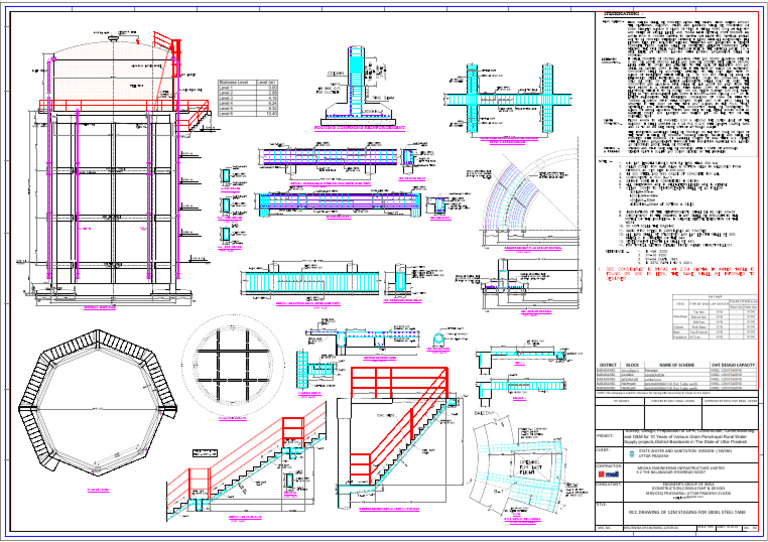Click the red handrail on staircase landing detail

400,424
